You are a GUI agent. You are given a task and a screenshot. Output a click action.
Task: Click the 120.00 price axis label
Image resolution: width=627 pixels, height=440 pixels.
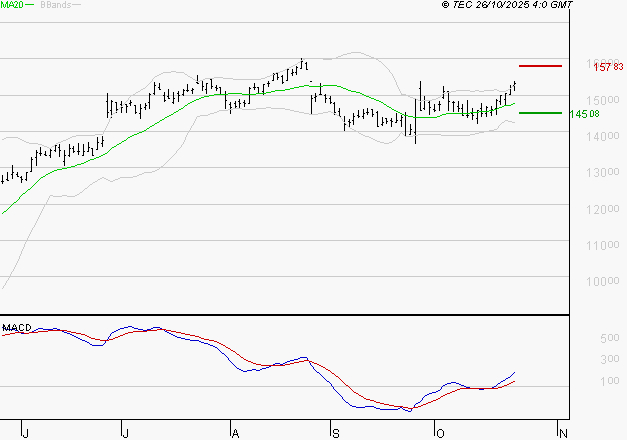[603, 209]
